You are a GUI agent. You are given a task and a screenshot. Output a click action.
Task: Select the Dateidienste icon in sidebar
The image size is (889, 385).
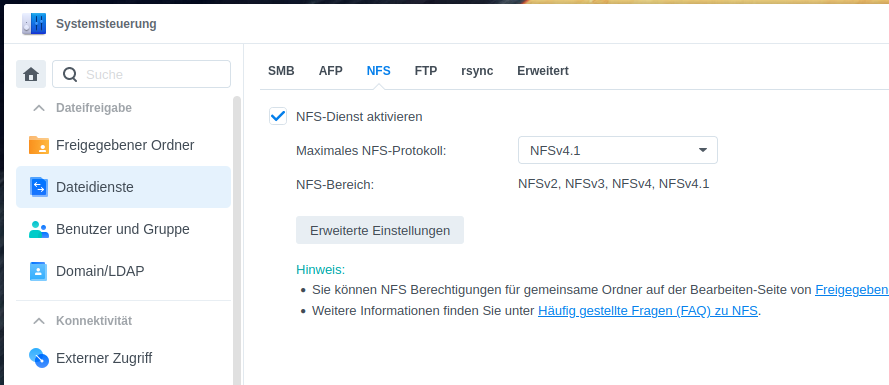coord(39,187)
